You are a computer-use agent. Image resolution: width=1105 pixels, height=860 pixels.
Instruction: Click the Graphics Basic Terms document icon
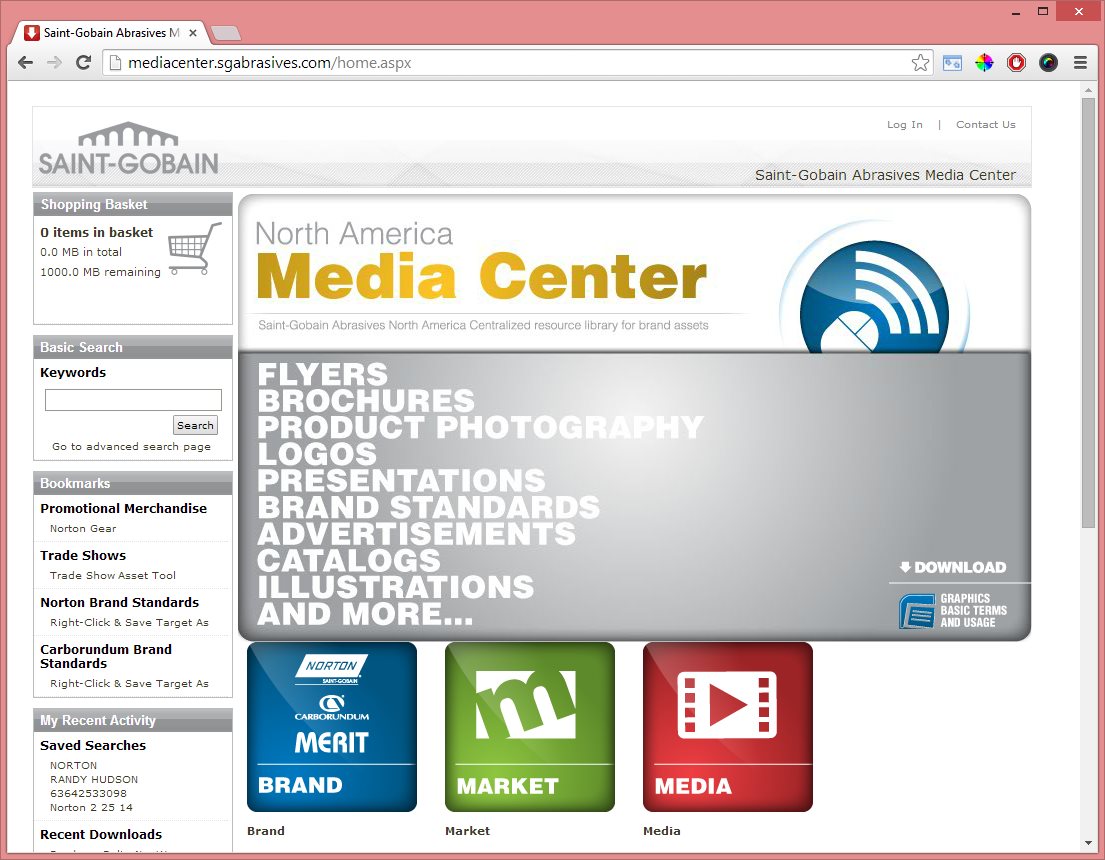click(917, 611)
